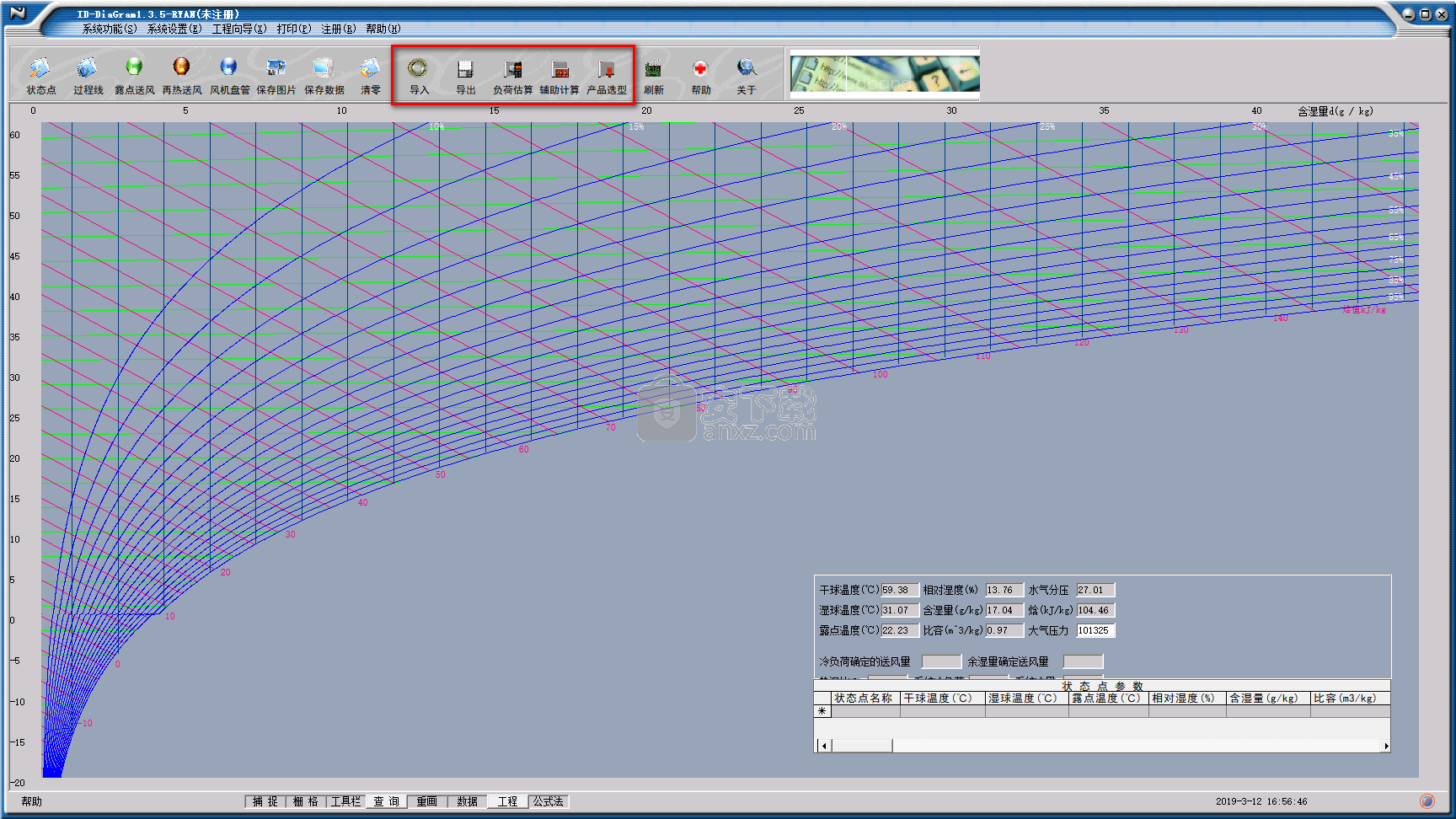
Task: Click the banner image in toolbar
Action: (885, 73)
